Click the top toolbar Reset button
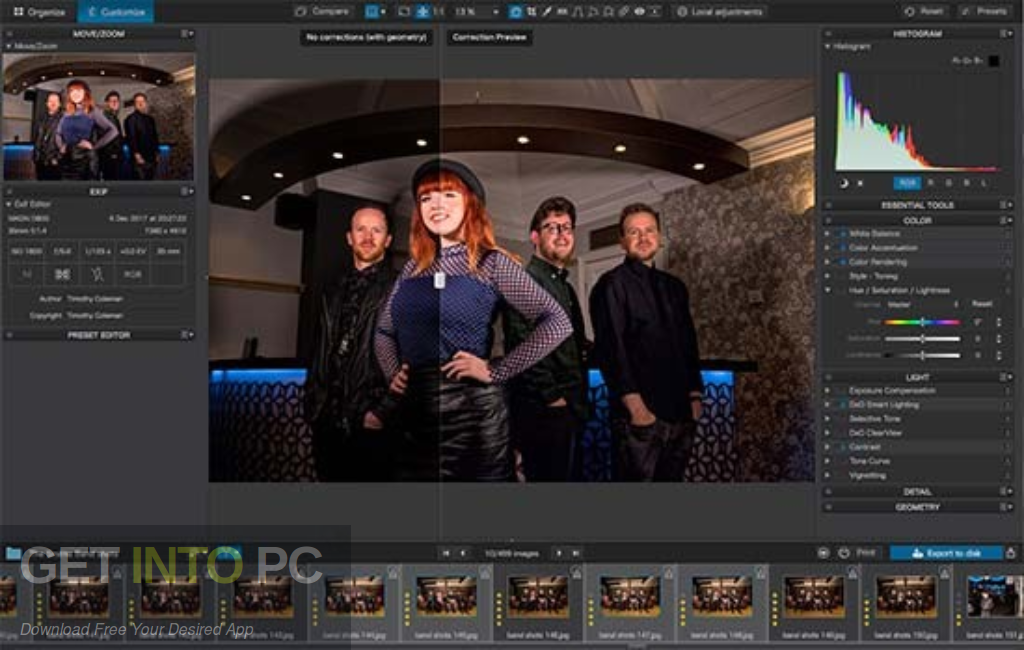1024x650 pixels. tap(923, 12)
